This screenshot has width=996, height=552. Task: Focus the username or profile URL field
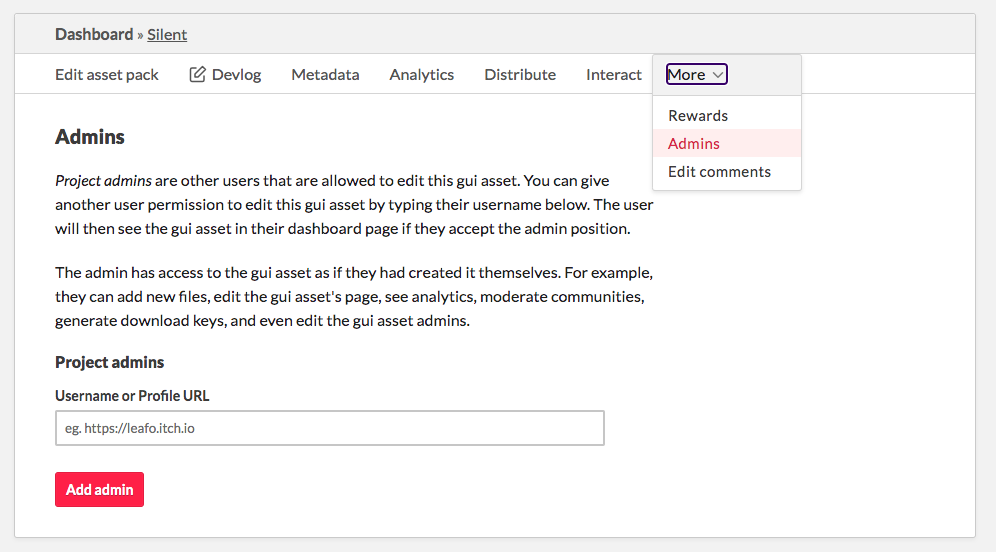tap(330, 428)
